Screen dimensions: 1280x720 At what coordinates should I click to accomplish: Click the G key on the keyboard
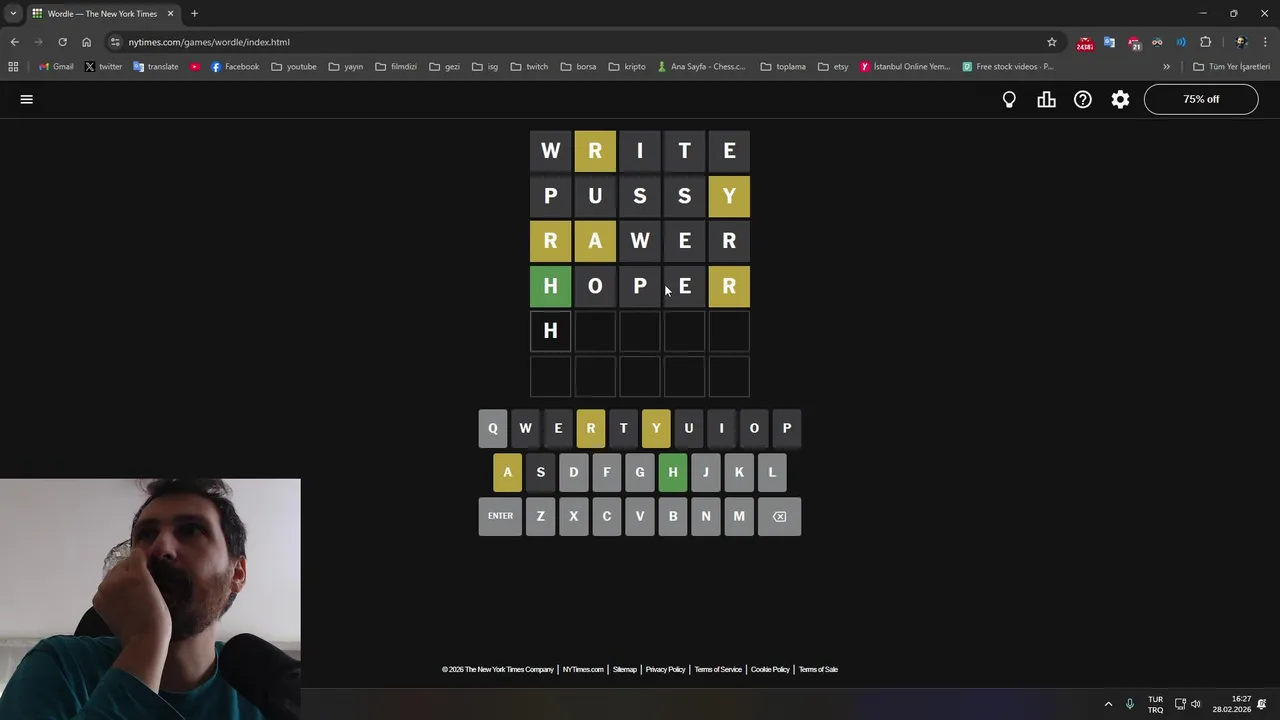tap(640, 472)
